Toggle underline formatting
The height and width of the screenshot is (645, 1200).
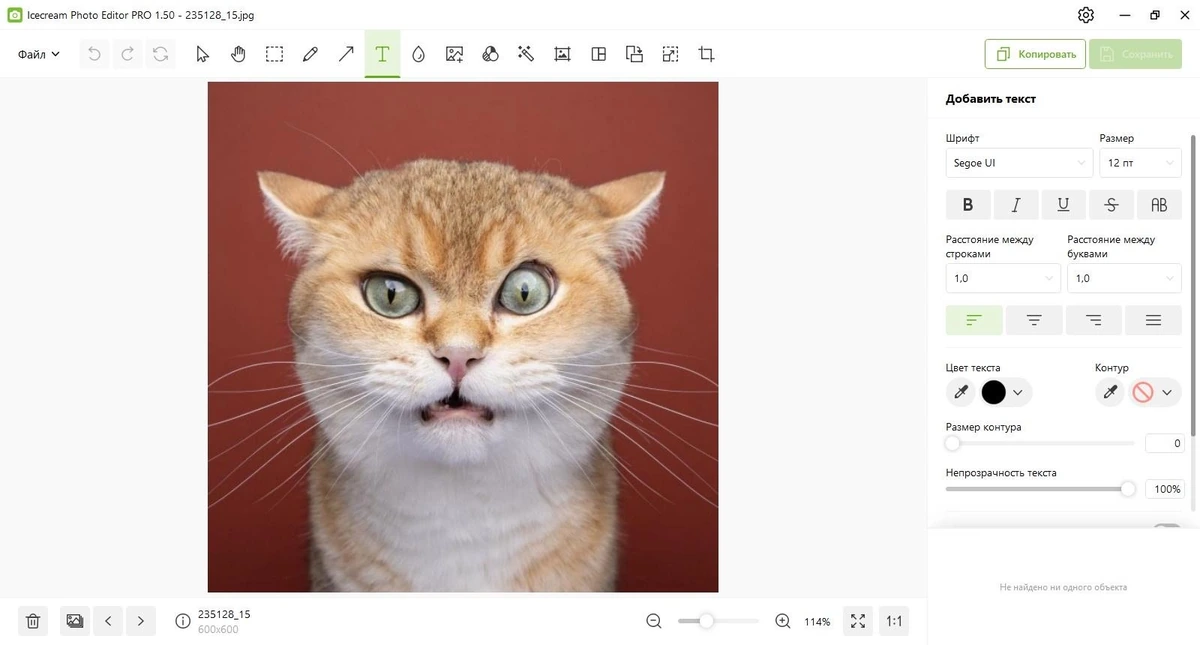[1063, 205]
